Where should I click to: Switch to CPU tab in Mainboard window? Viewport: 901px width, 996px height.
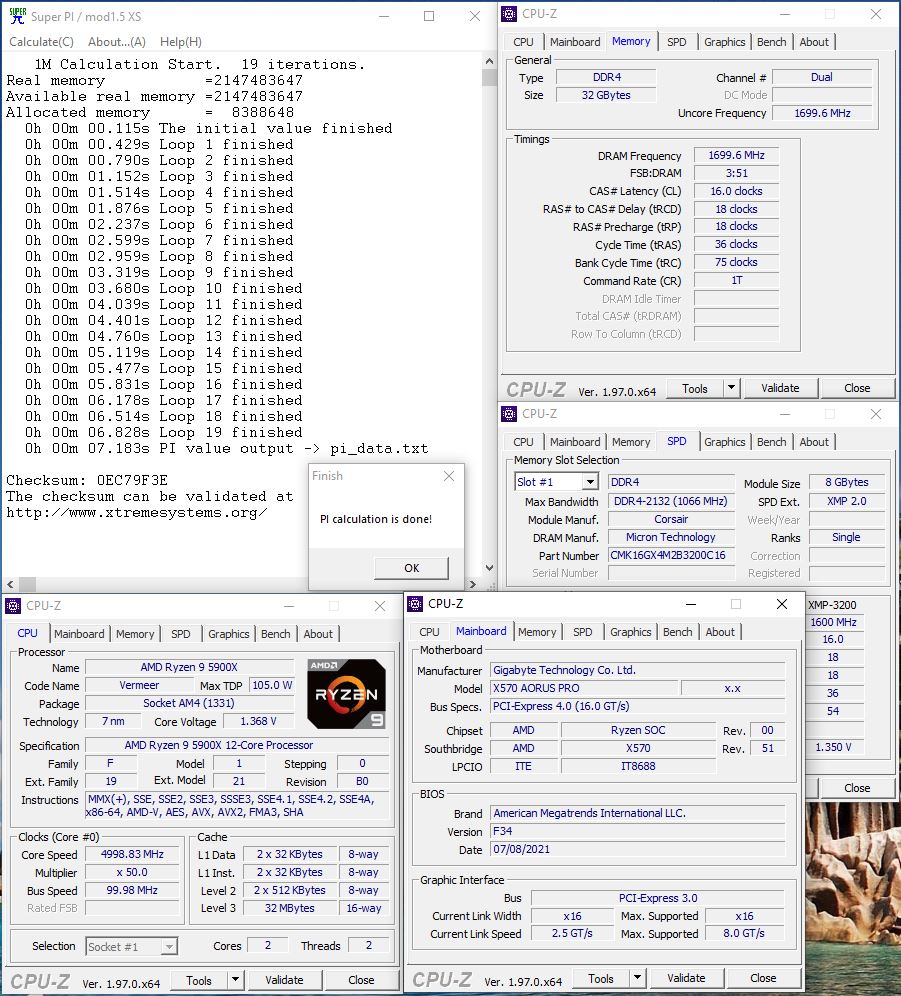click(x=429, y=632)
